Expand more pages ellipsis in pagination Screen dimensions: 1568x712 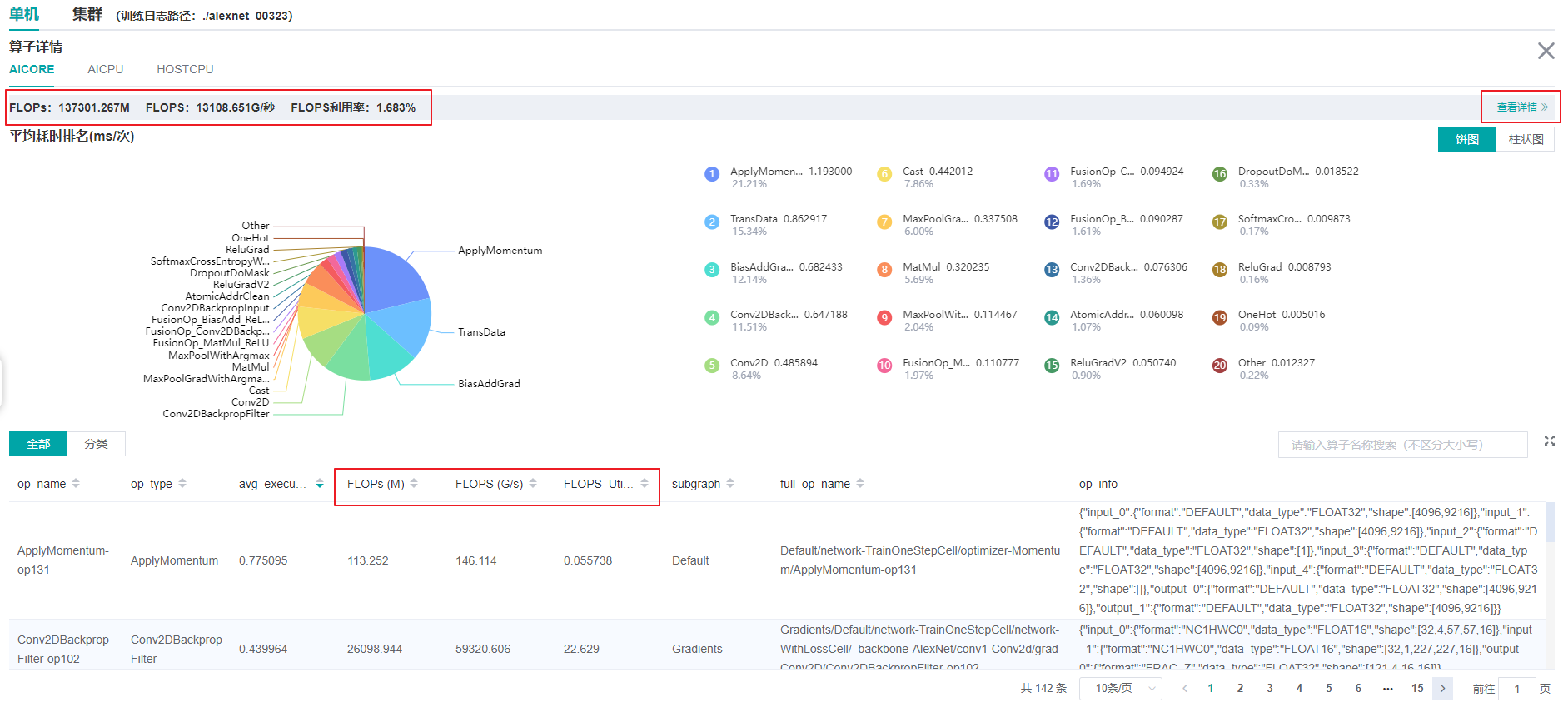[x=1387, y=689]
